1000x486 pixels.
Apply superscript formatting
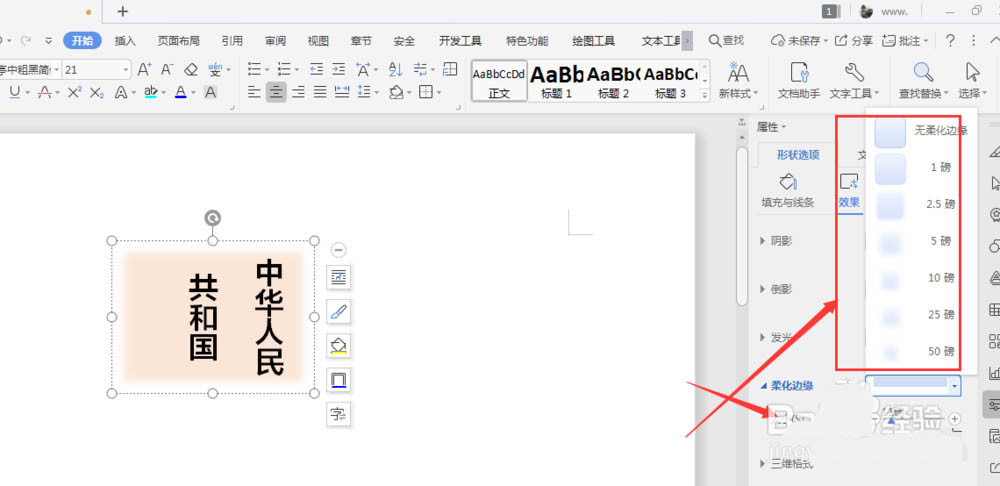(x=75, y=92)
